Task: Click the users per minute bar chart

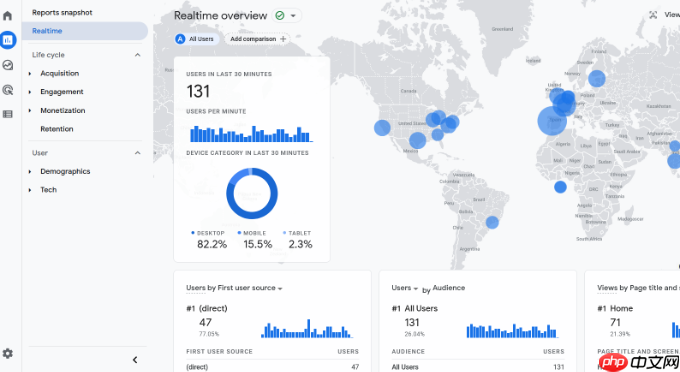Action: tap(251, 134)
